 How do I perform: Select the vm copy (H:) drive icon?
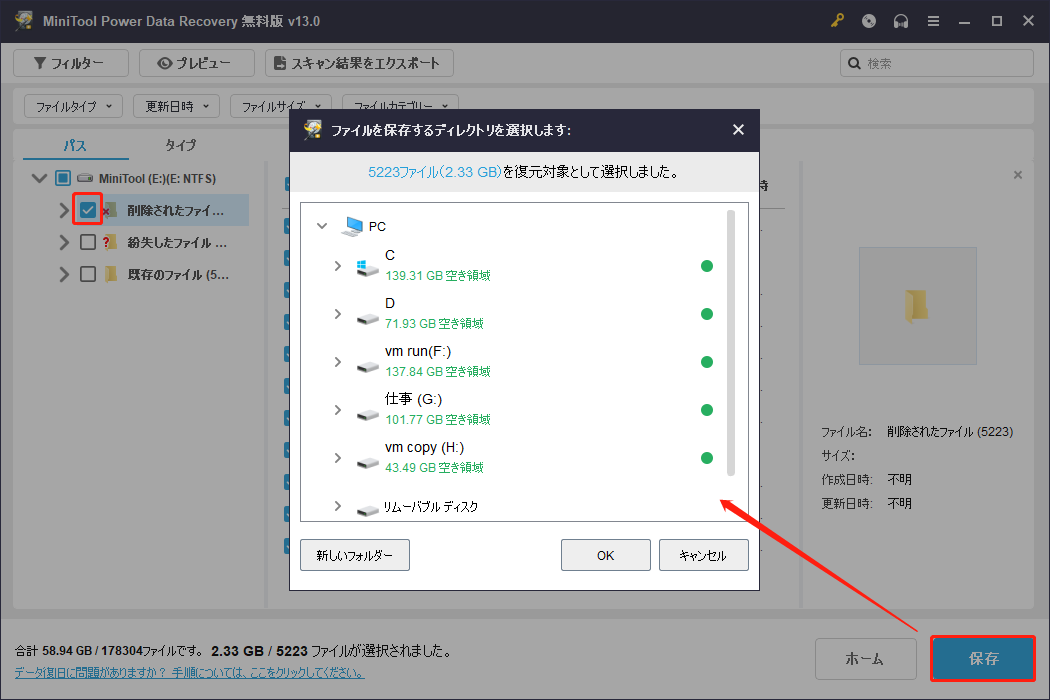(368, 462)
